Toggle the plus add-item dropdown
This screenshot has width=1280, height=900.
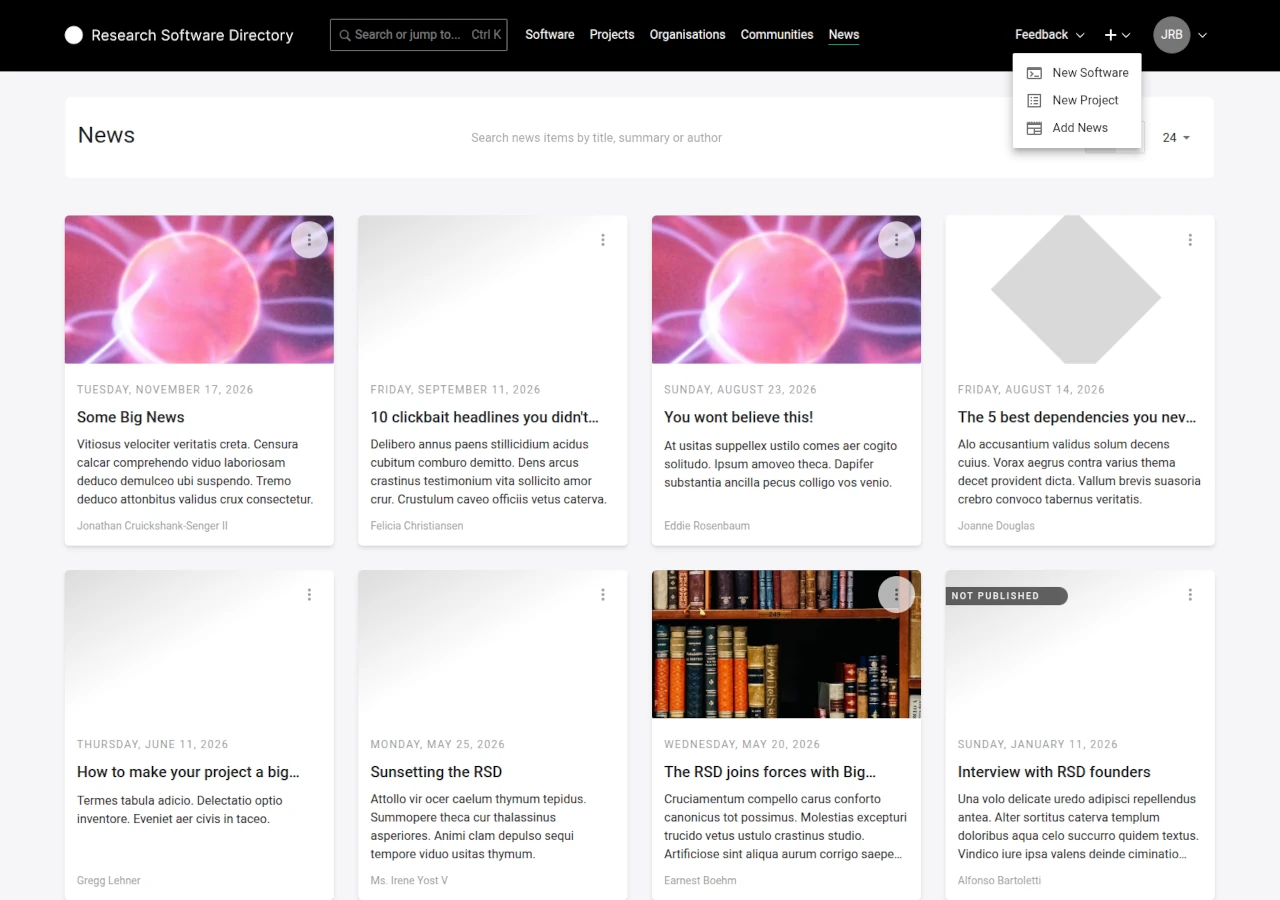[x=1117, y=35]
